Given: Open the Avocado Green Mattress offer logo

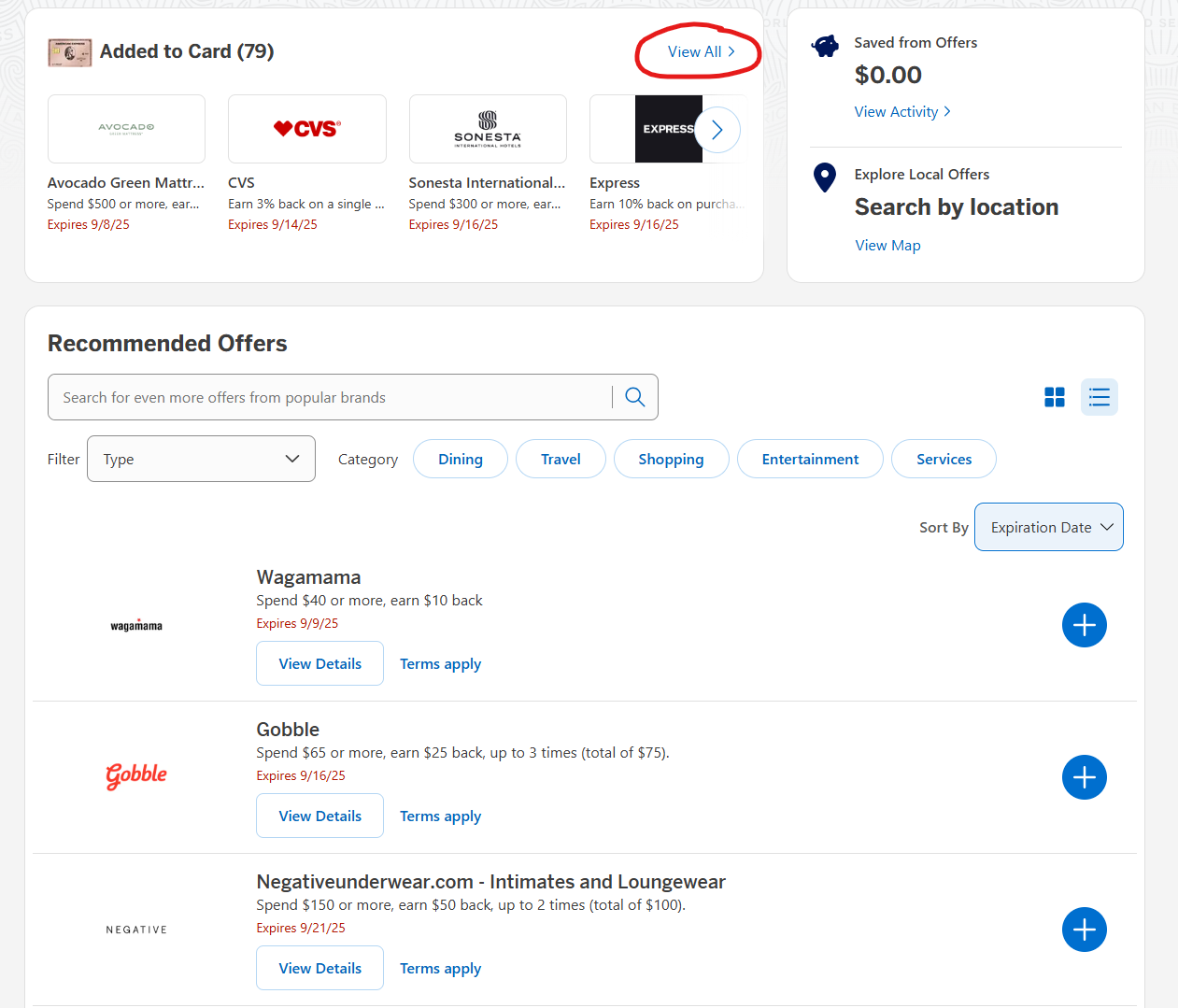Looking at the screenshot, I should (x=126, y=129).
